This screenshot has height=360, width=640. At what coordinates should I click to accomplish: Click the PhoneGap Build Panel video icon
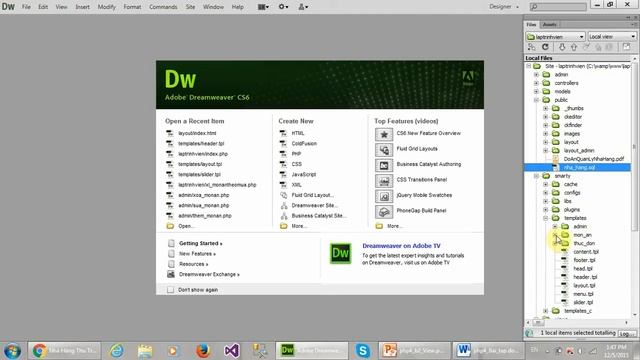[384, 212]
